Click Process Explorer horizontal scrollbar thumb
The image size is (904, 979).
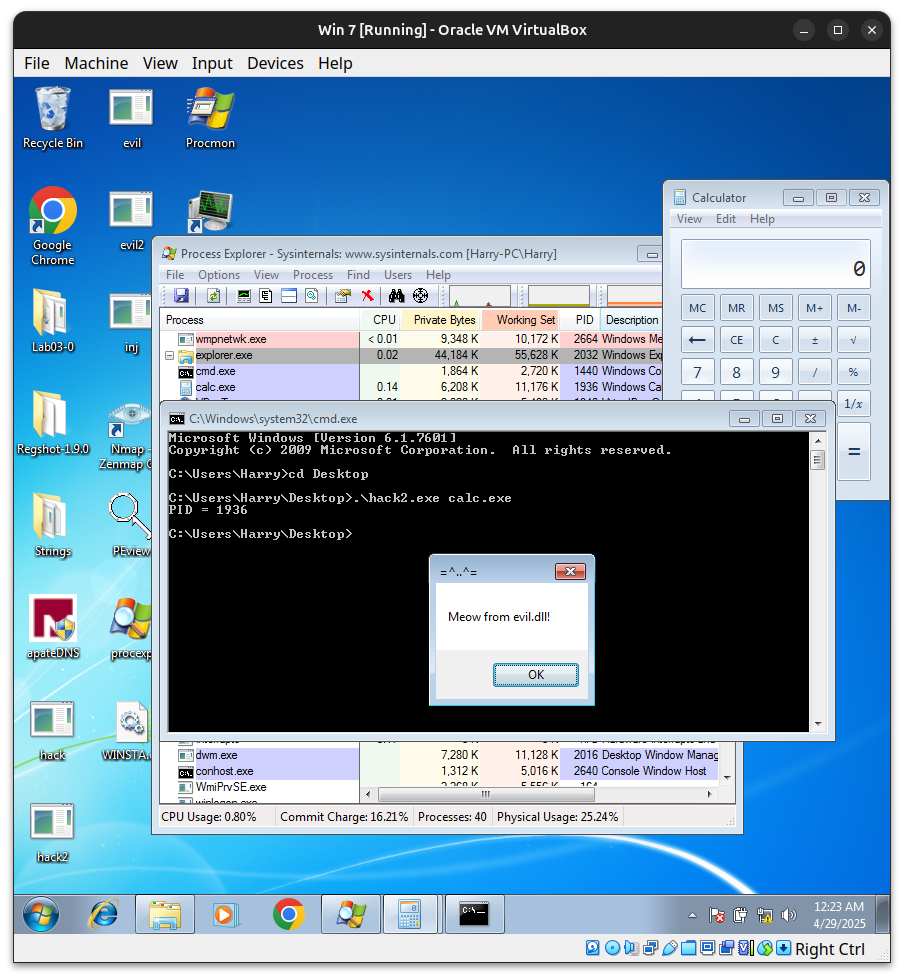coord(486,794)
